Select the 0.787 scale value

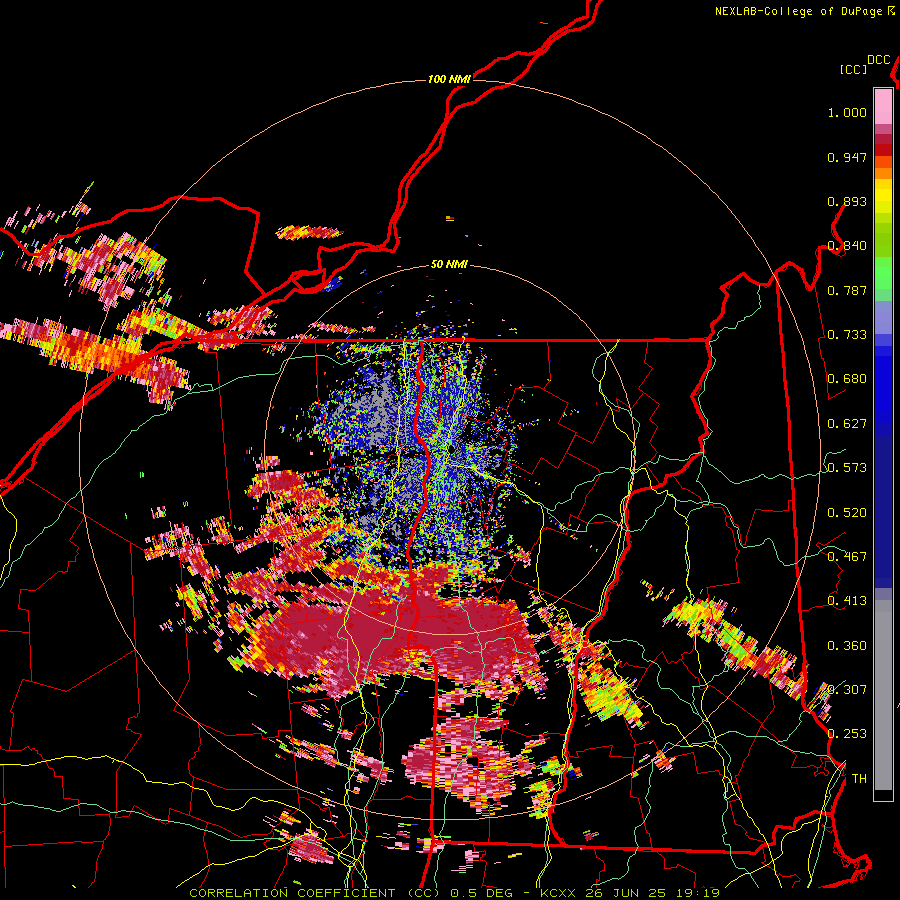pyautogui.click(x=847, y=290)
